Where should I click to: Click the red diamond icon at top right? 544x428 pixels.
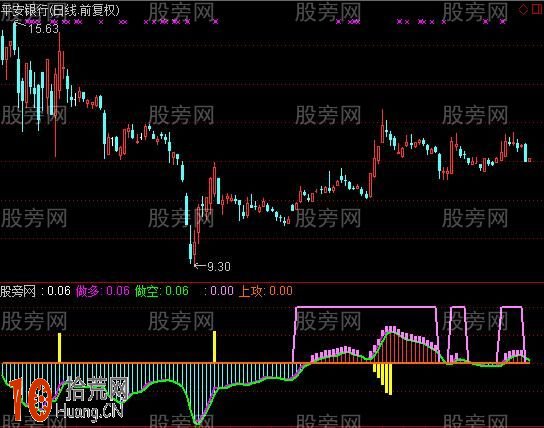523,9
